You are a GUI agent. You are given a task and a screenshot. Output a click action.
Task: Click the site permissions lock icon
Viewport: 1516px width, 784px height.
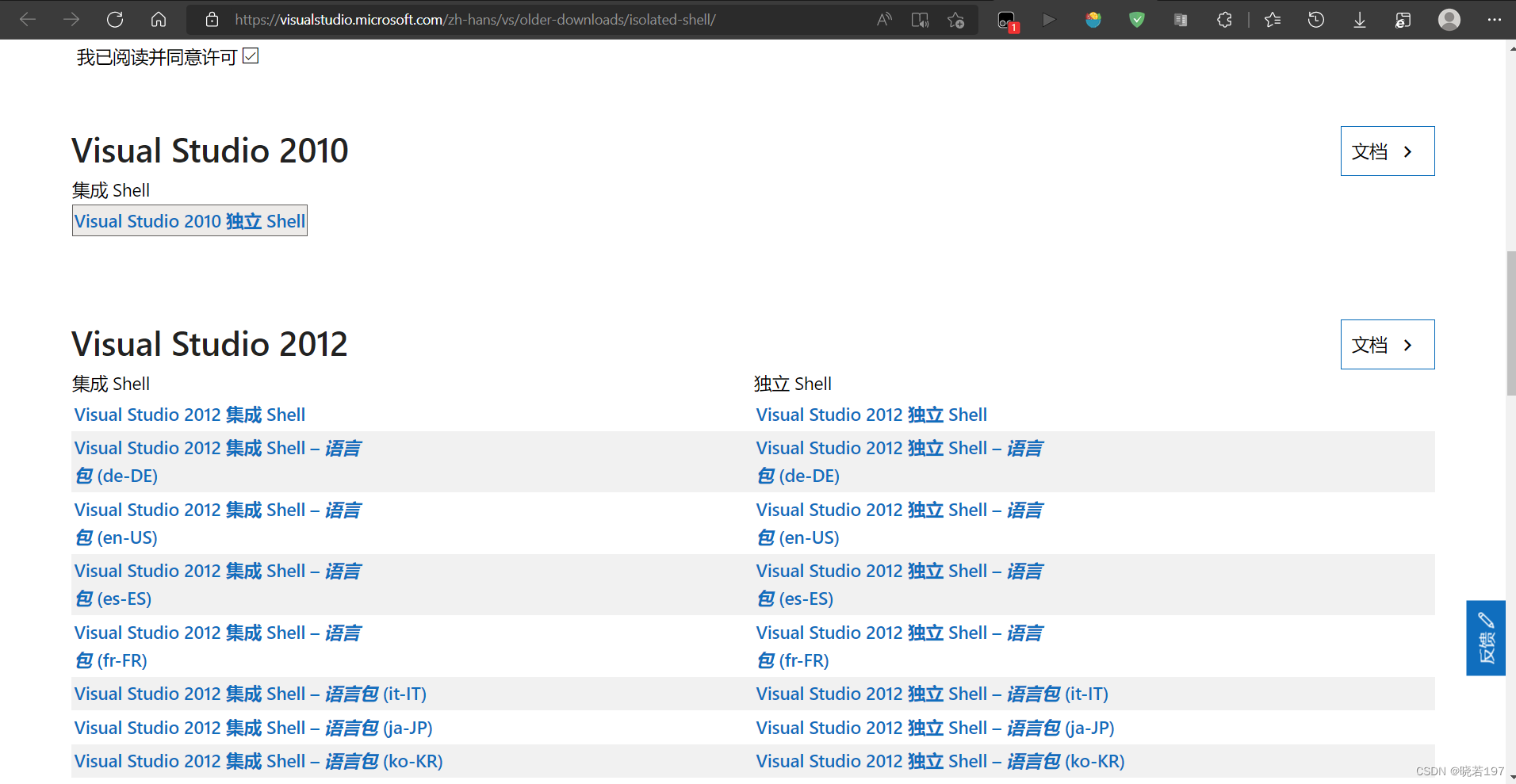[211, 19]
